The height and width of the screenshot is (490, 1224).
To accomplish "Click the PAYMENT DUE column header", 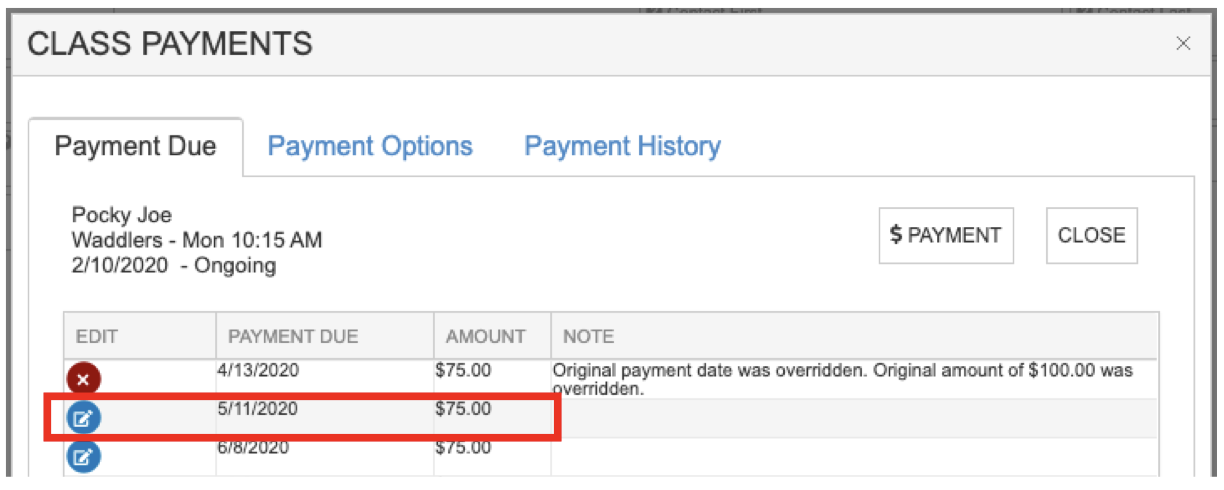I will click(x=293, y=336).
